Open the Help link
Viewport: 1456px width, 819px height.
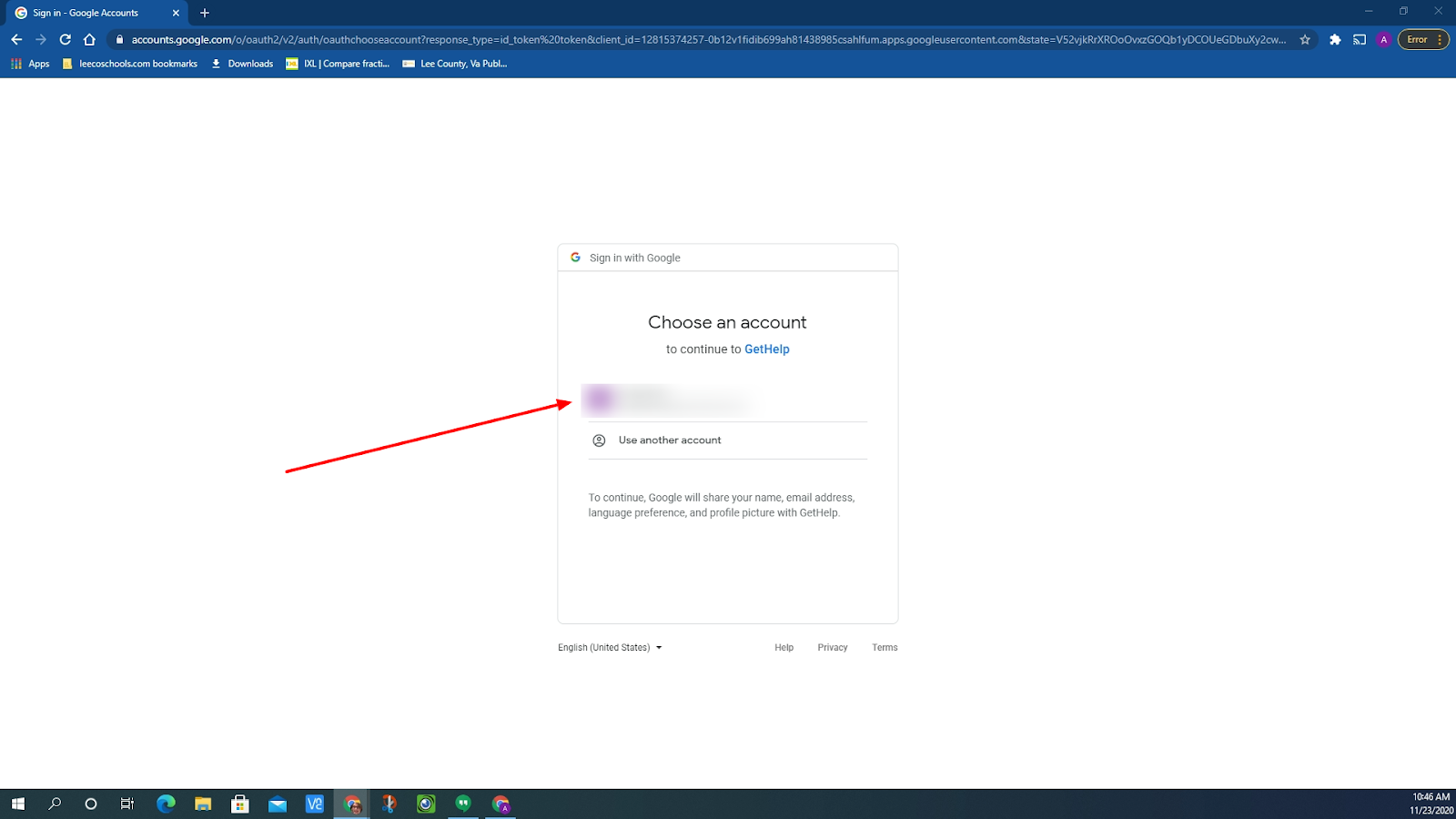[x=784, y=648]
